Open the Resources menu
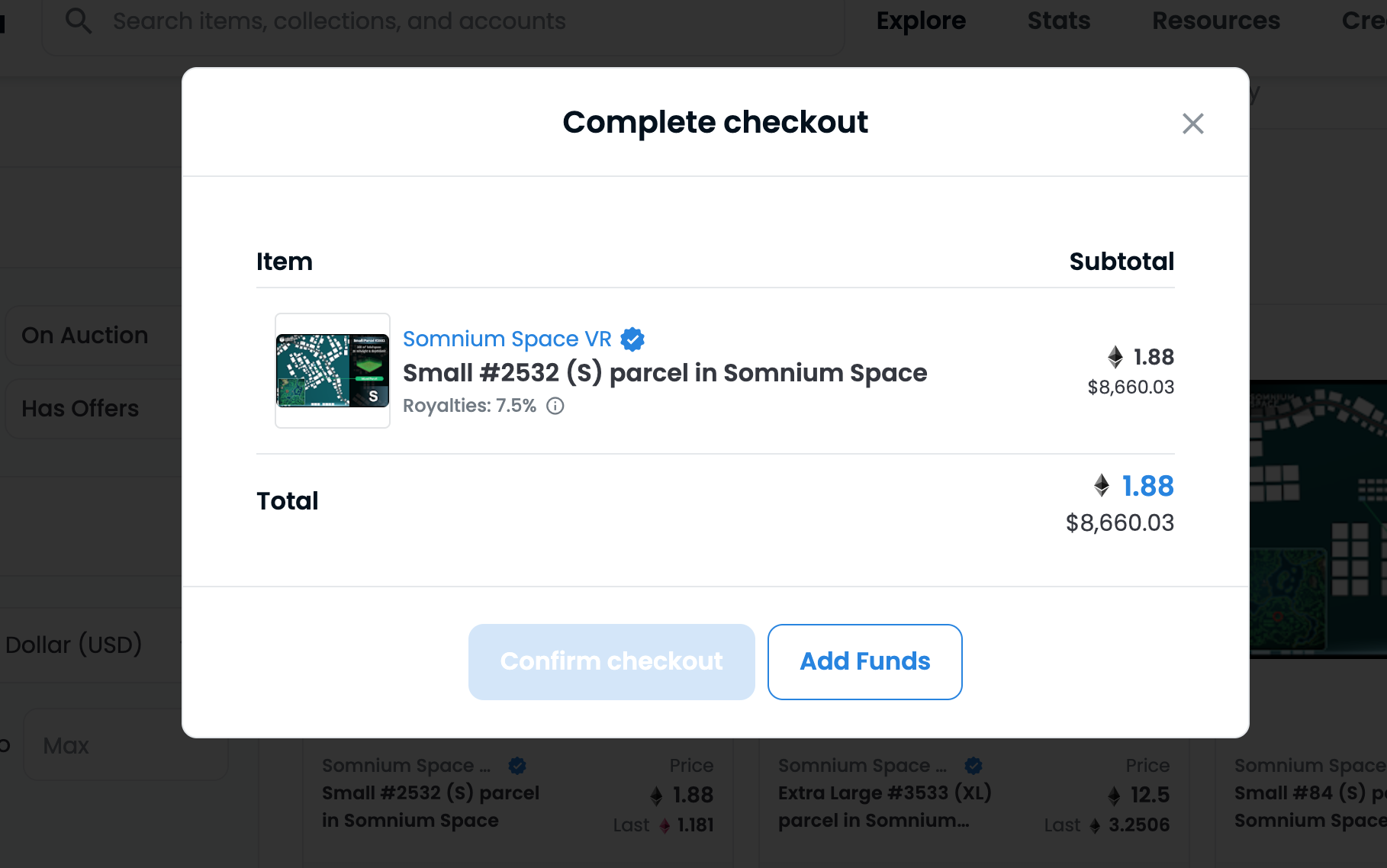 (x=1216, y=21)
